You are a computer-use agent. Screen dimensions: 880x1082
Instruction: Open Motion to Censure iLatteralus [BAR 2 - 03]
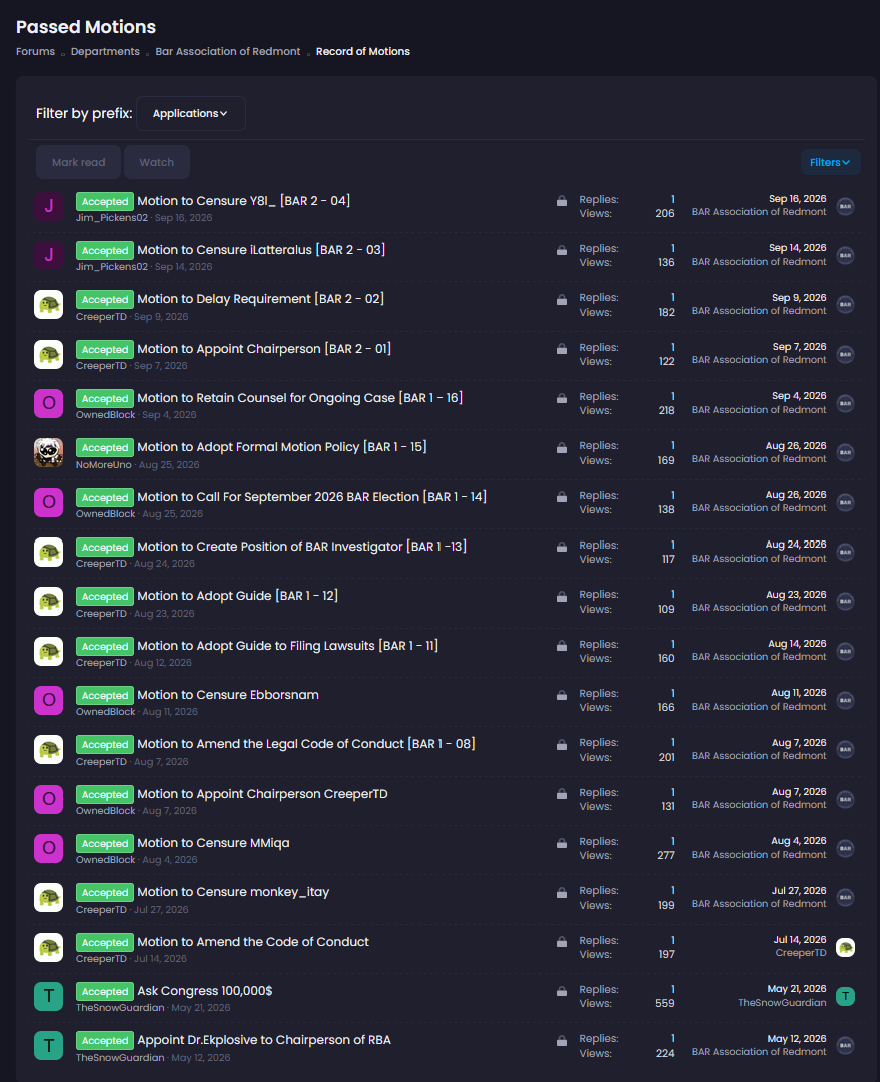pos(261,250)
